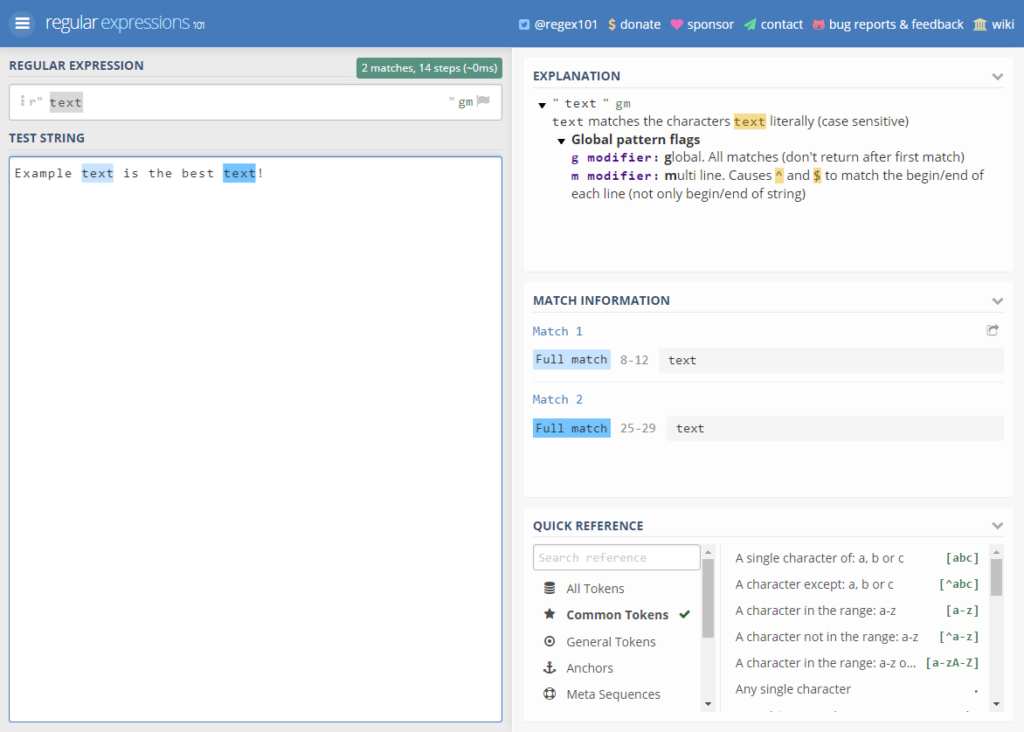Viewport: 1024px width, 732px height.
Task: Click the first highlighted 'text' match in test string
Action: [x=97, y=173]
